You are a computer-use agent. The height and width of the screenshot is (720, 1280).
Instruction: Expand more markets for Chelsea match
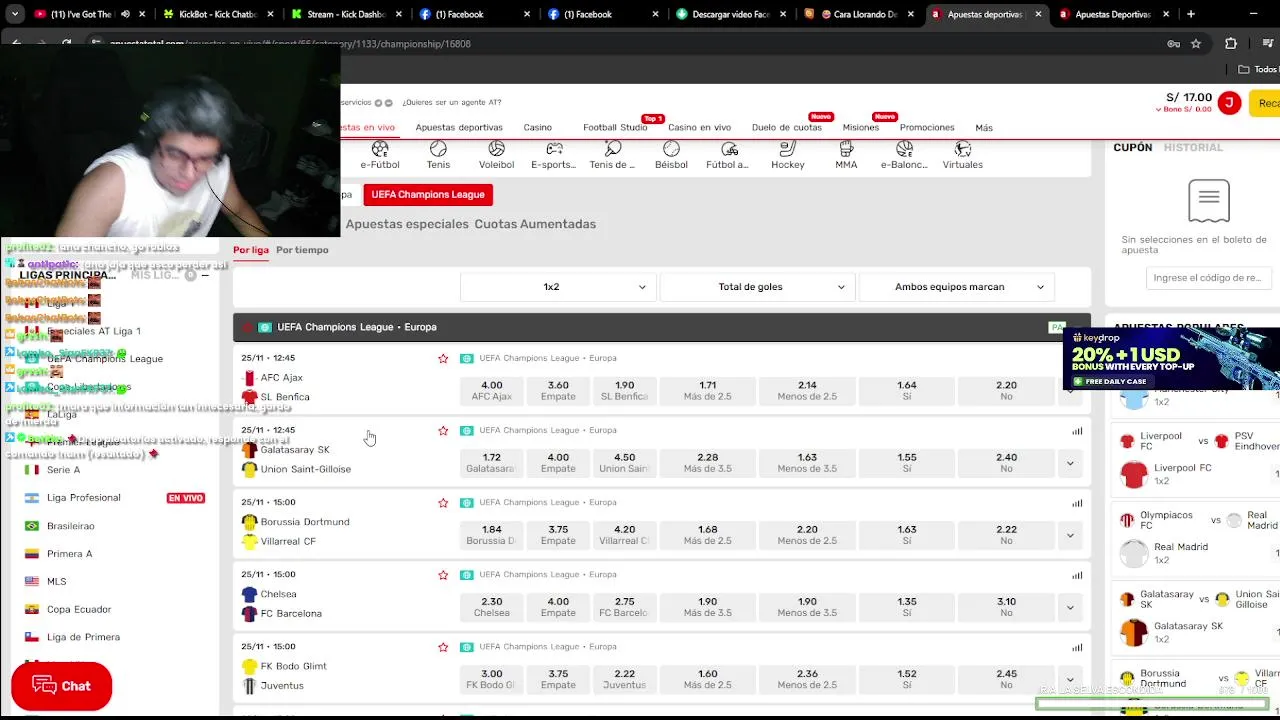pyautogui.click(x=1070, y=607)
